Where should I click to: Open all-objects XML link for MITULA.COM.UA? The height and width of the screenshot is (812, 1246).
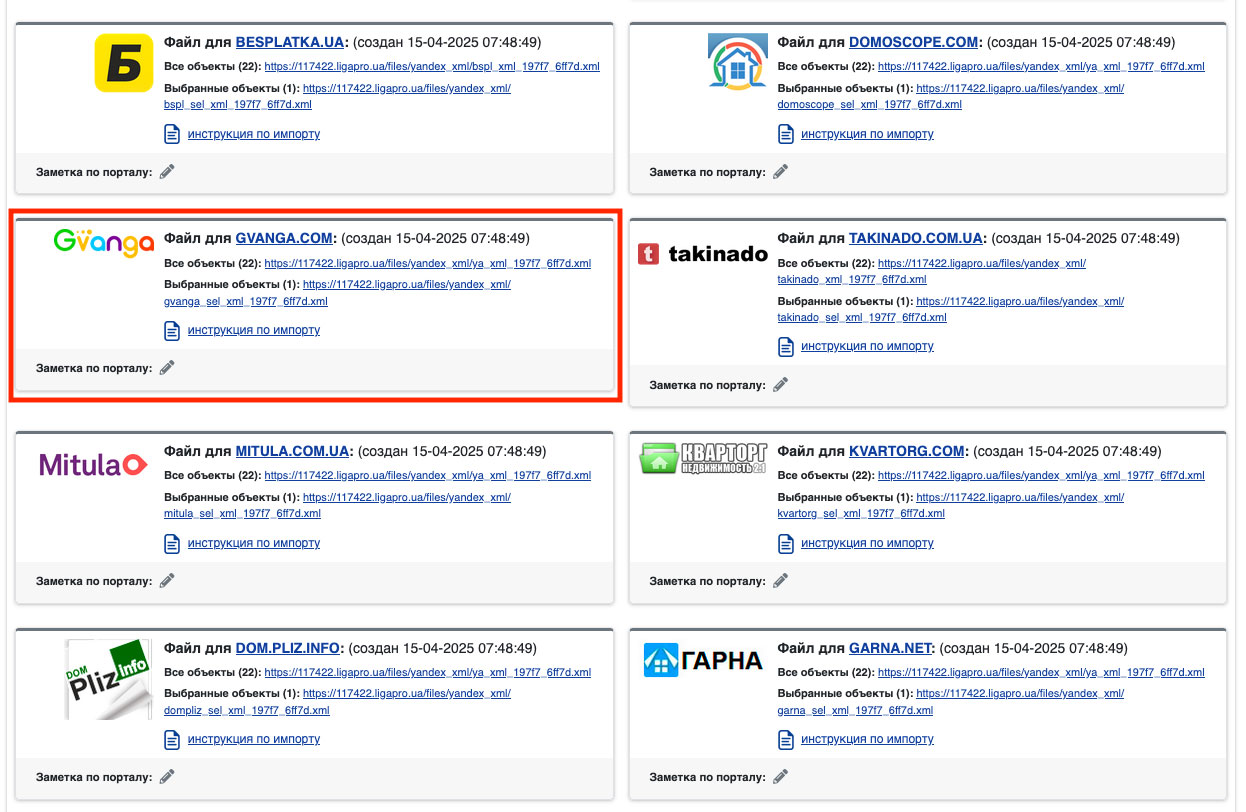point(428,476)
